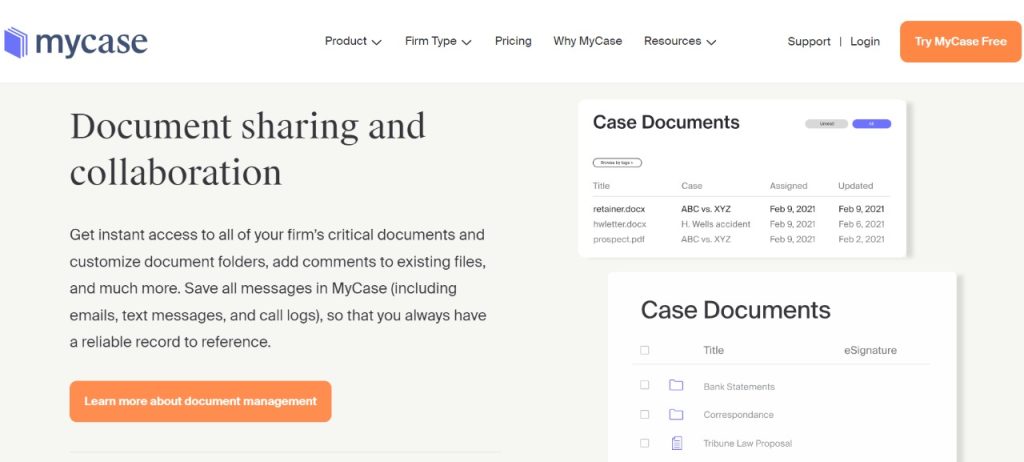Check the Bank Statements row checkbox
The image size is (1024, 462).
[x=645, y=385]
